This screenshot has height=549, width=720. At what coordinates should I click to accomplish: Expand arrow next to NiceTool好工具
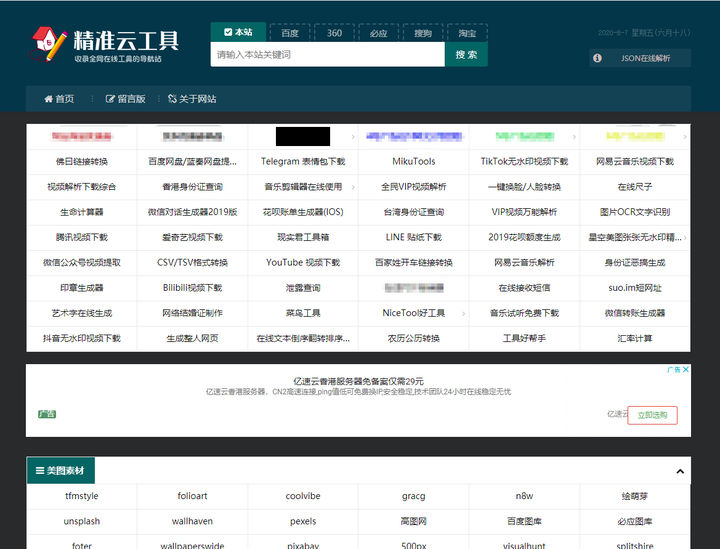coord(463,314)
